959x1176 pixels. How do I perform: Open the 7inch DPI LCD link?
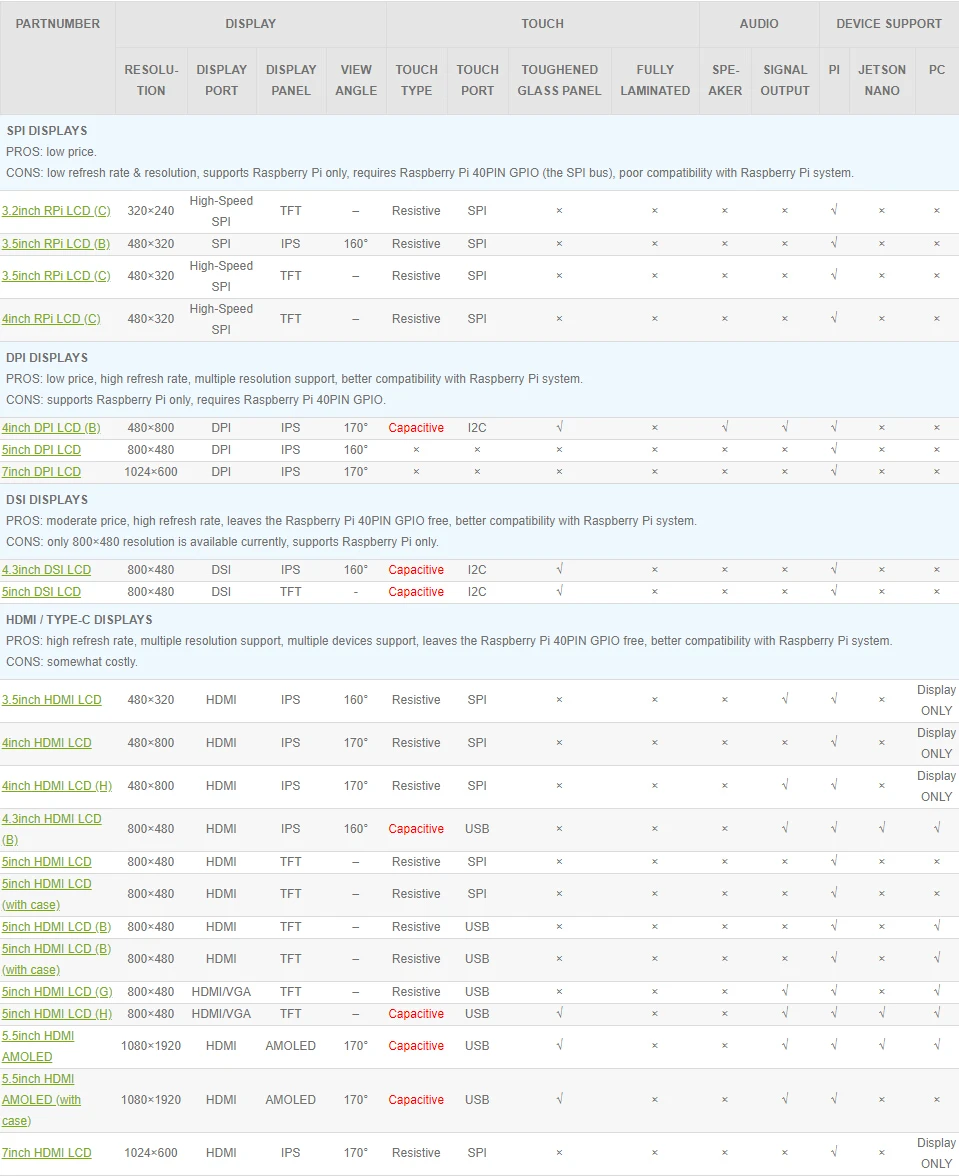[x=41, y=472]
